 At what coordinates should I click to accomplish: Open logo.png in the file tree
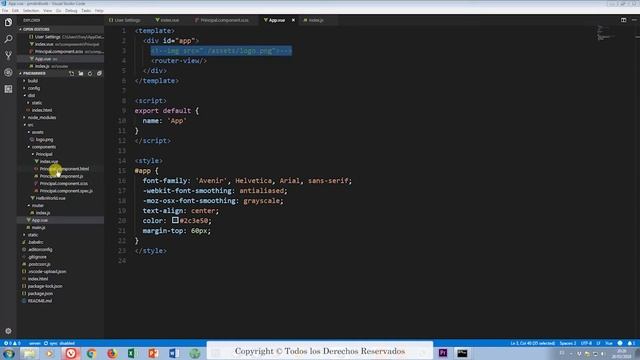(44, 140)
